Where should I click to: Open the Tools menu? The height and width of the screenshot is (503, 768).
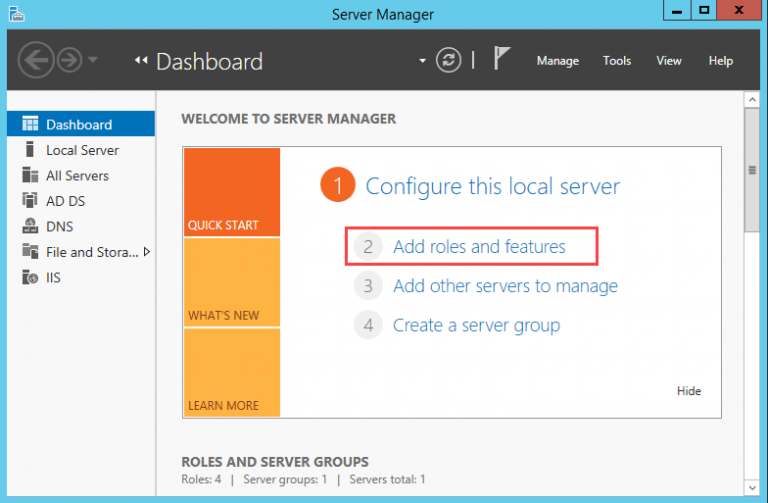[617, 61]
